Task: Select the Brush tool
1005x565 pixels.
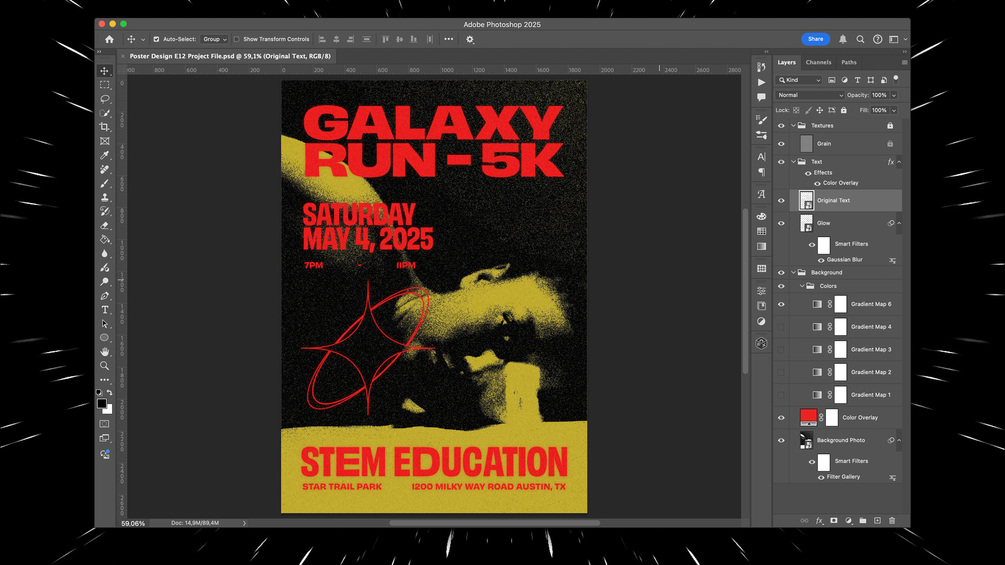Action: tap(104, 183)
